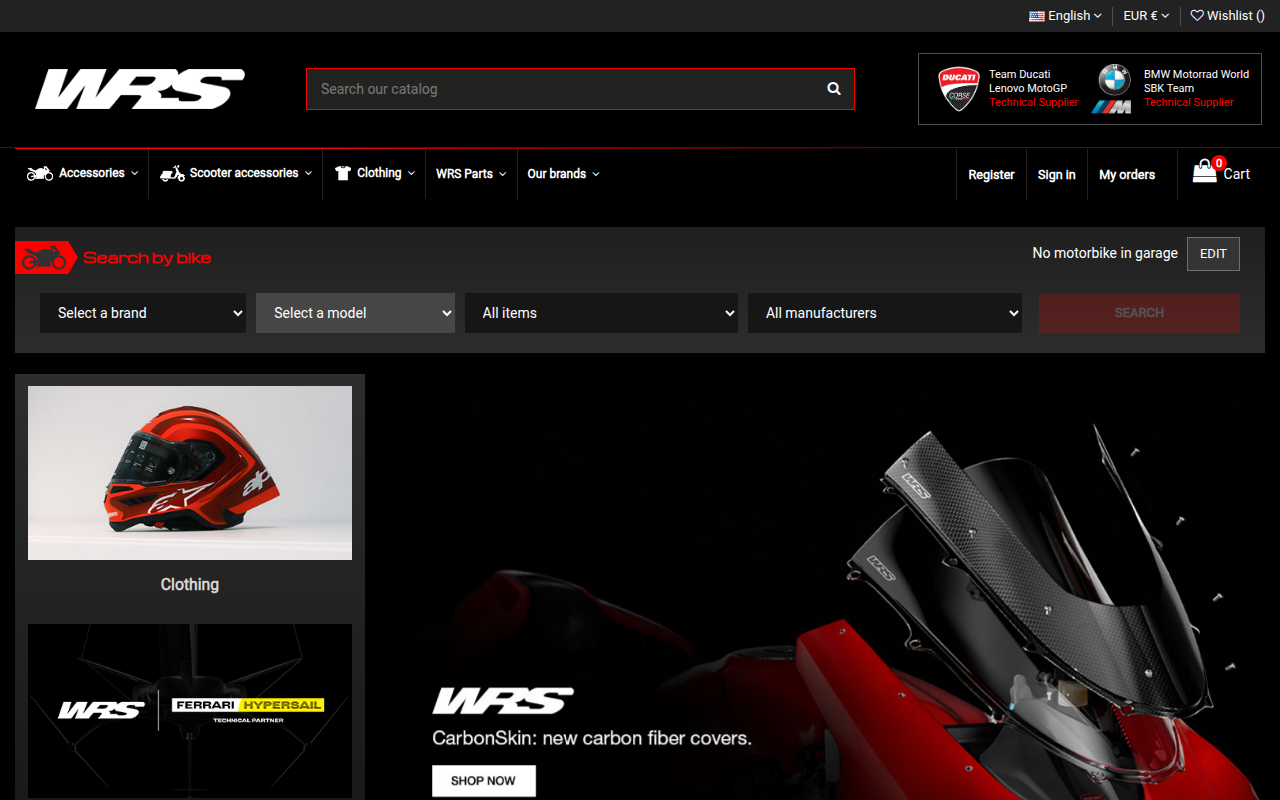Click the Team Ducati Lenovo MotoGP text

[x=1028, y=81]
